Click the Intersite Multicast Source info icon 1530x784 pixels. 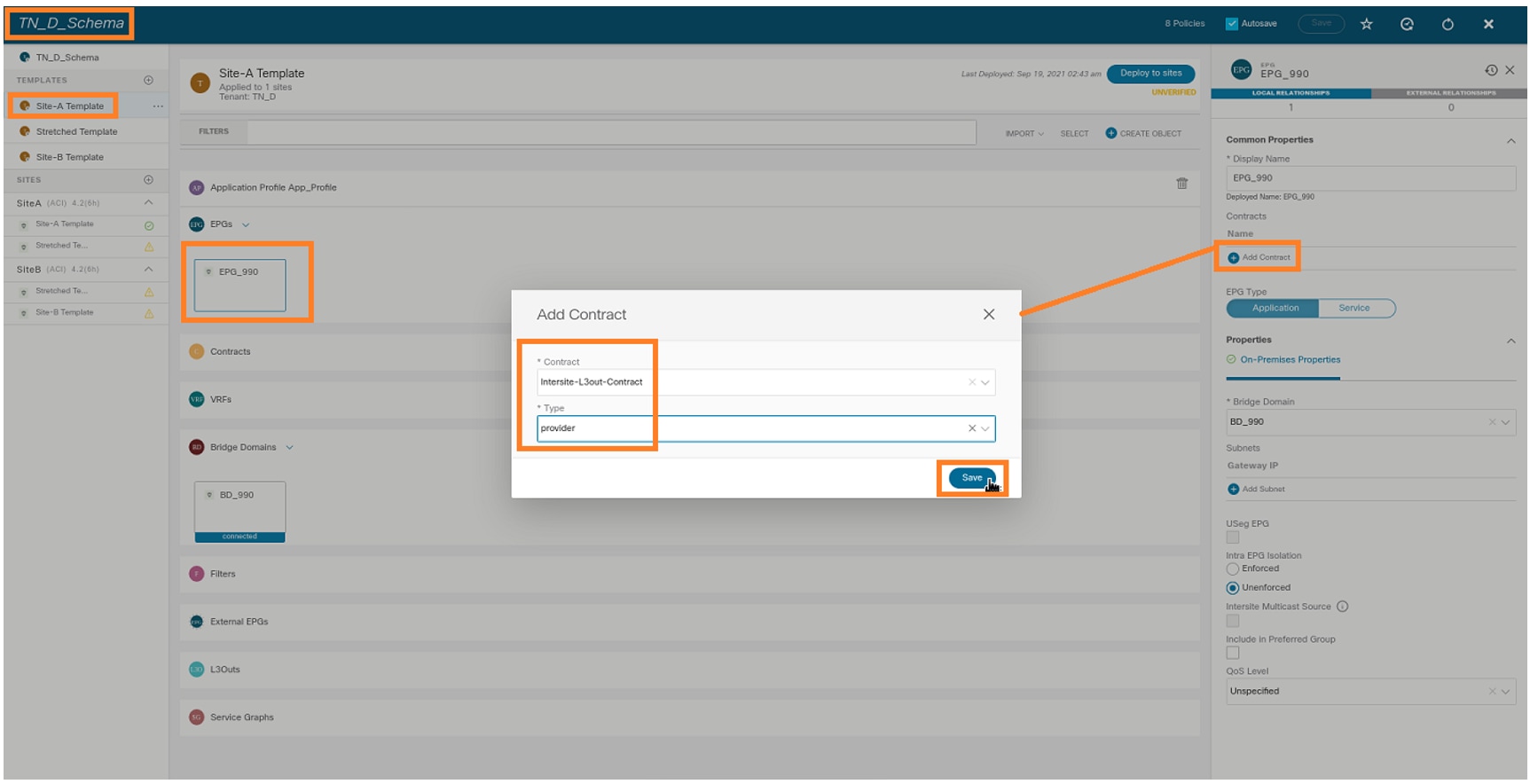(1343, 608)
